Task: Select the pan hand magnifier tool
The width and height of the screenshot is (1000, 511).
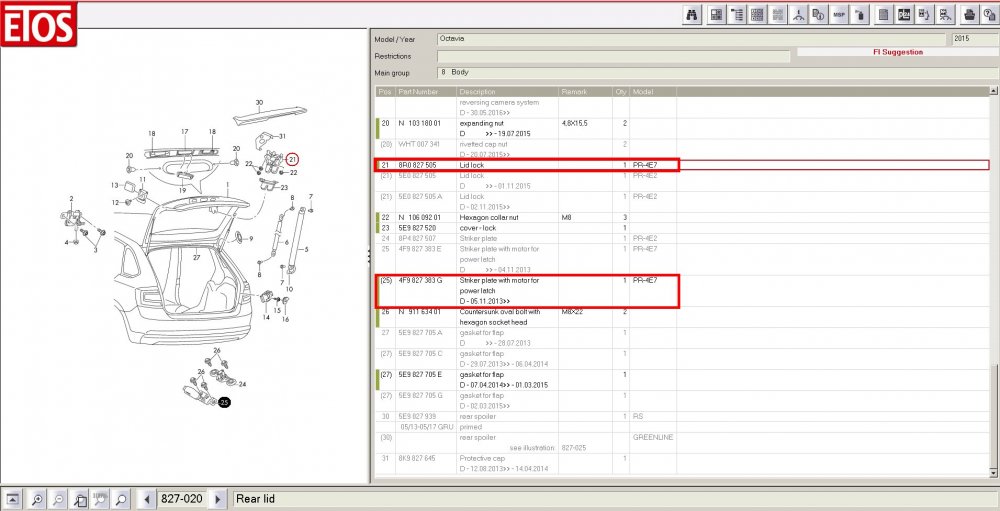Action: coord(100,499)
